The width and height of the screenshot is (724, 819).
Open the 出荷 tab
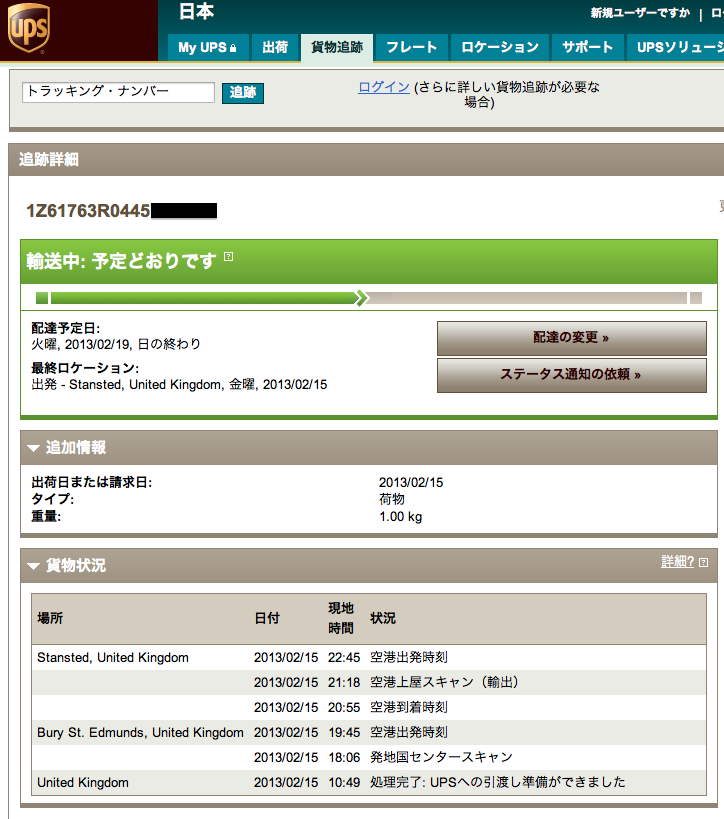[x=275, y=48]
